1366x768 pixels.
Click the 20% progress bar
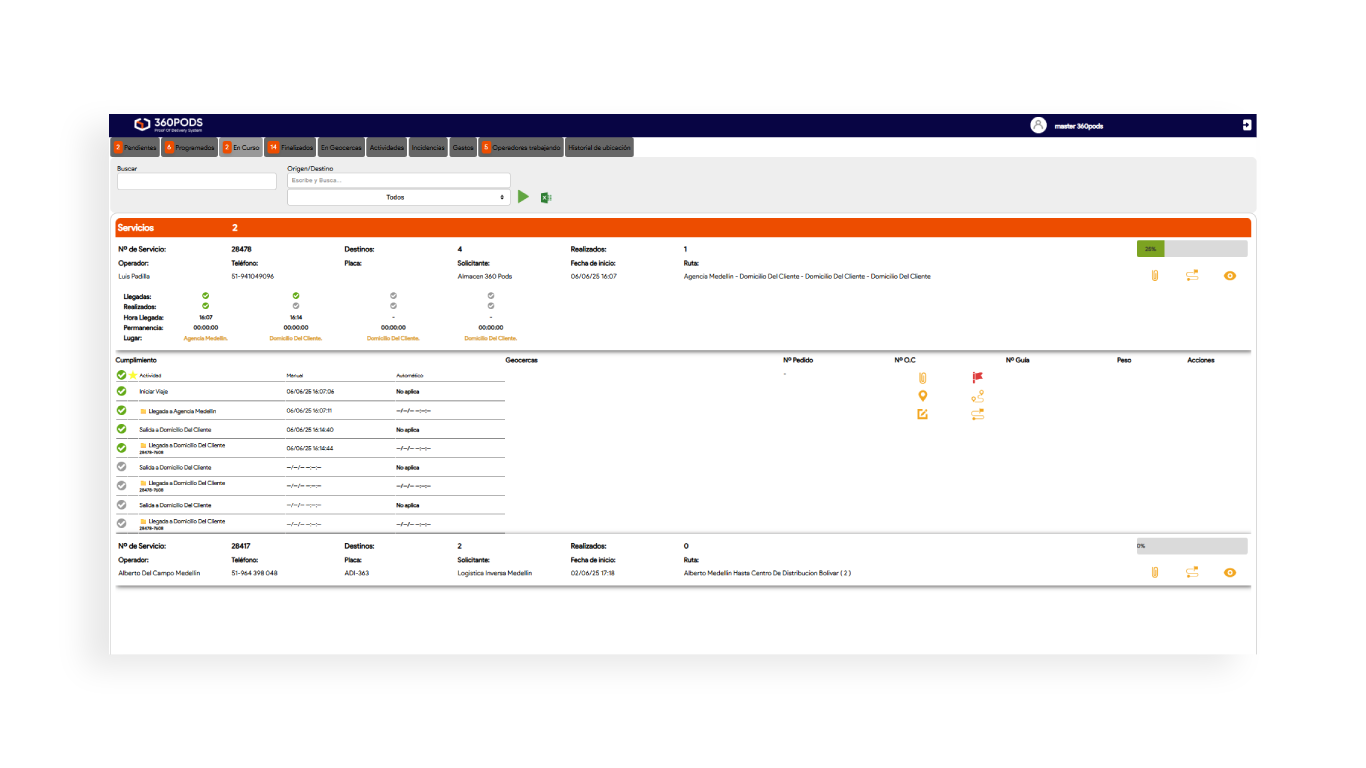pyautogui.click(x=1192, y=249)
